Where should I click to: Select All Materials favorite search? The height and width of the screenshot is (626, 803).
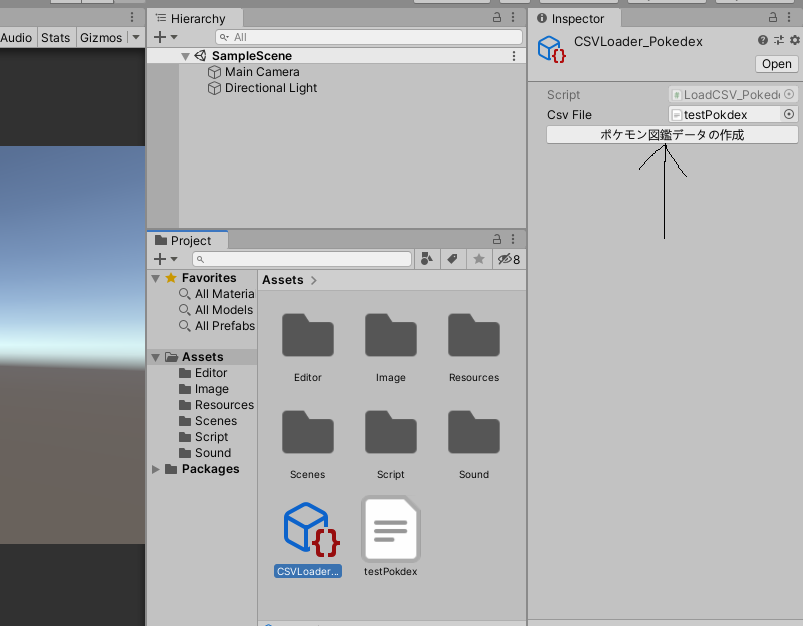coord(217,294)
